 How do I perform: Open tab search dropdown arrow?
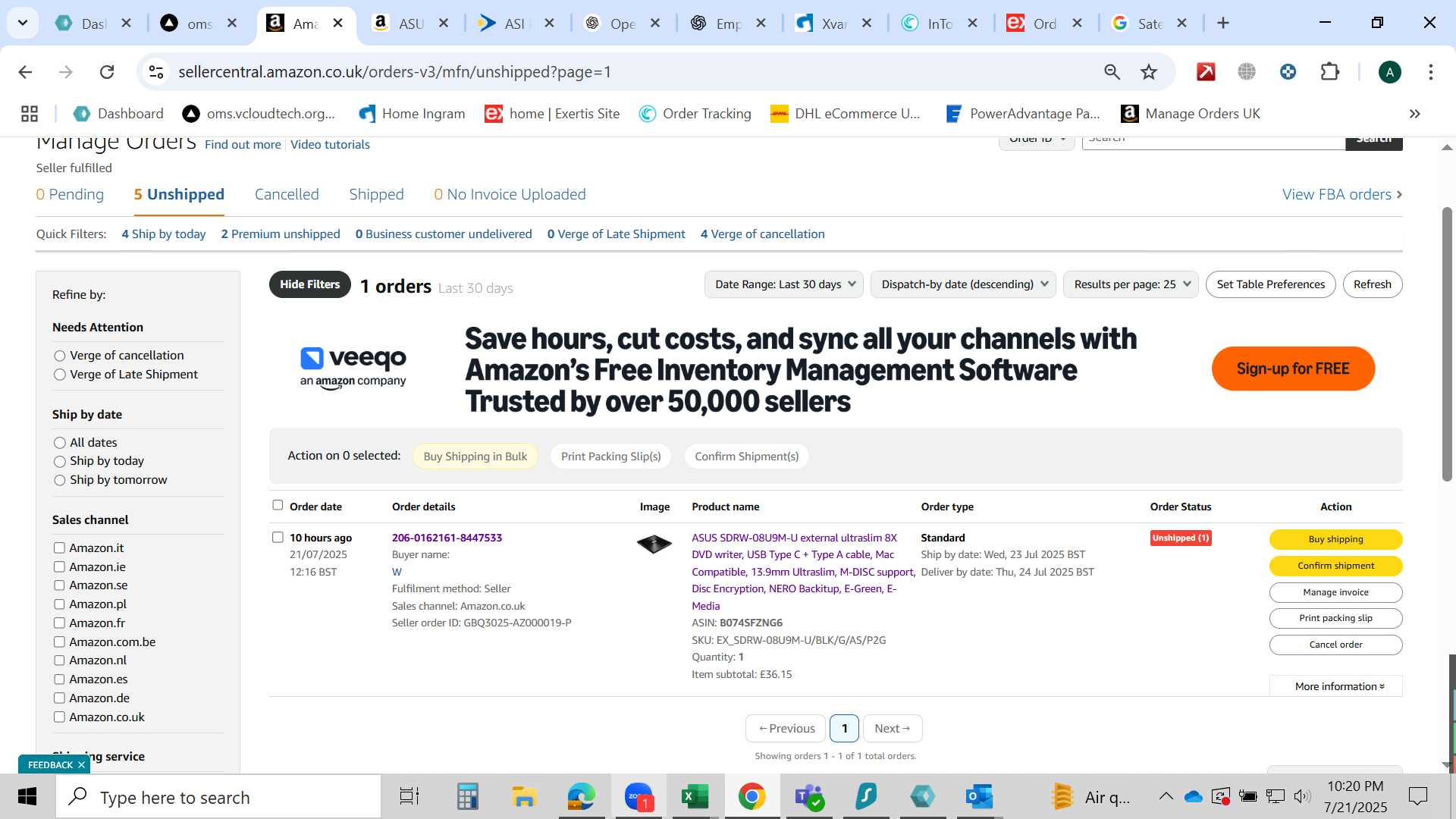coord(23,24)
